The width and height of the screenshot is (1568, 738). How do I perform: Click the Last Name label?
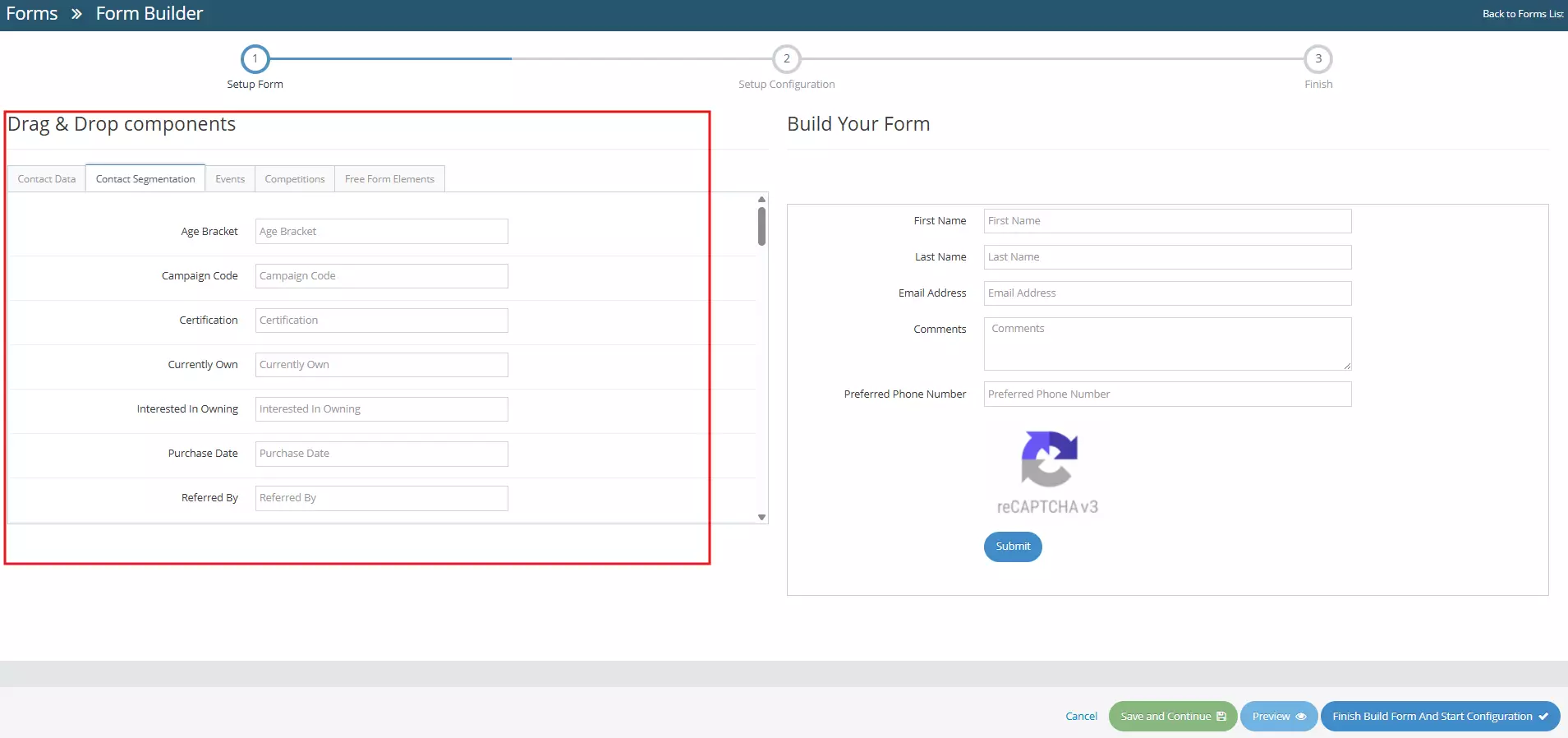[x=940, y=257]
